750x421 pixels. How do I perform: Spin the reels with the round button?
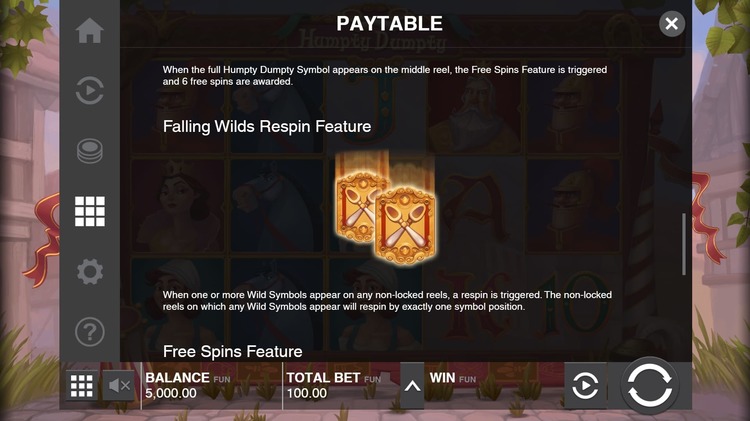pos(649,386)
